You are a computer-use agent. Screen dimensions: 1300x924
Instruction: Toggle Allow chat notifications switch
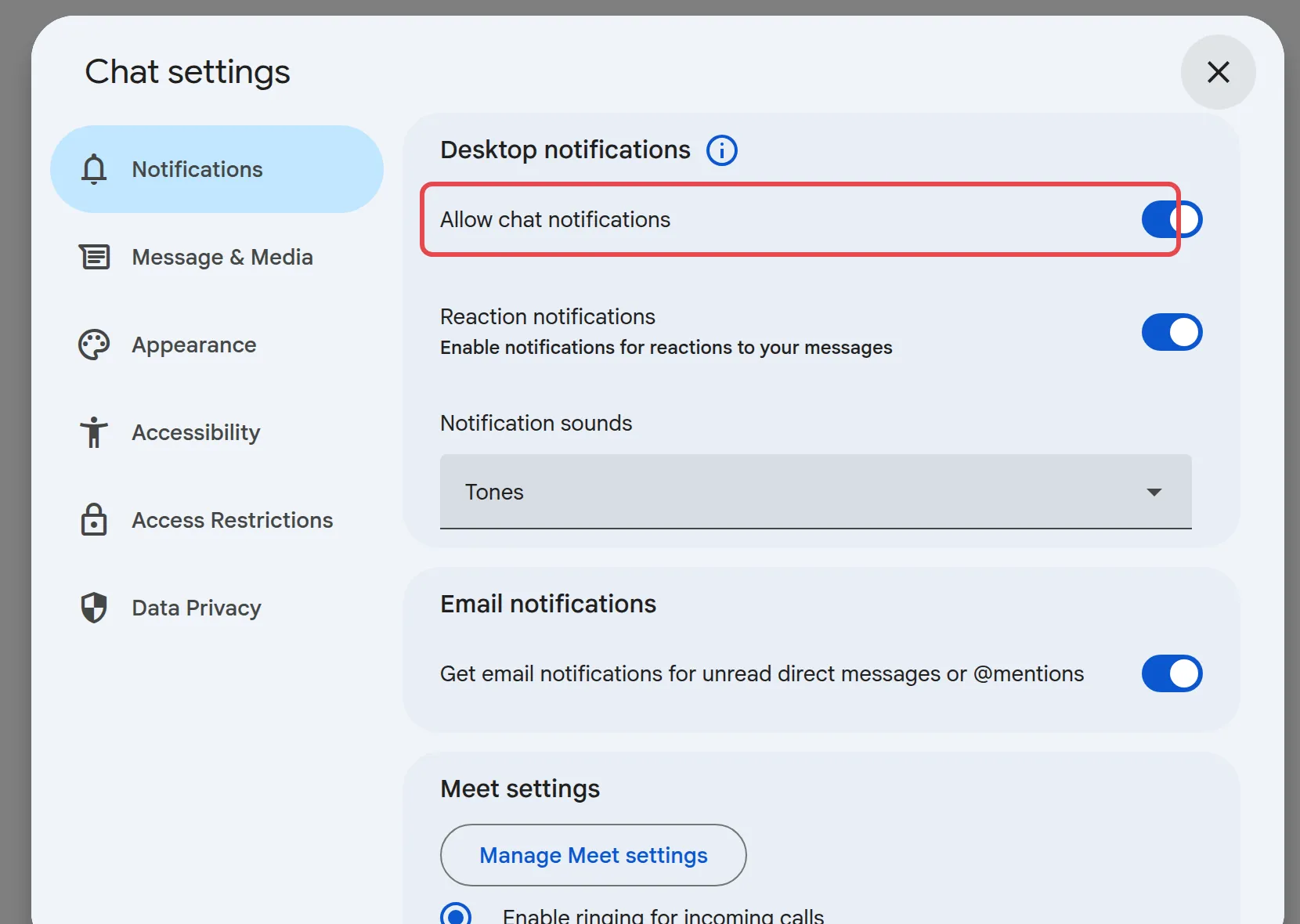tap(1172, 219)
